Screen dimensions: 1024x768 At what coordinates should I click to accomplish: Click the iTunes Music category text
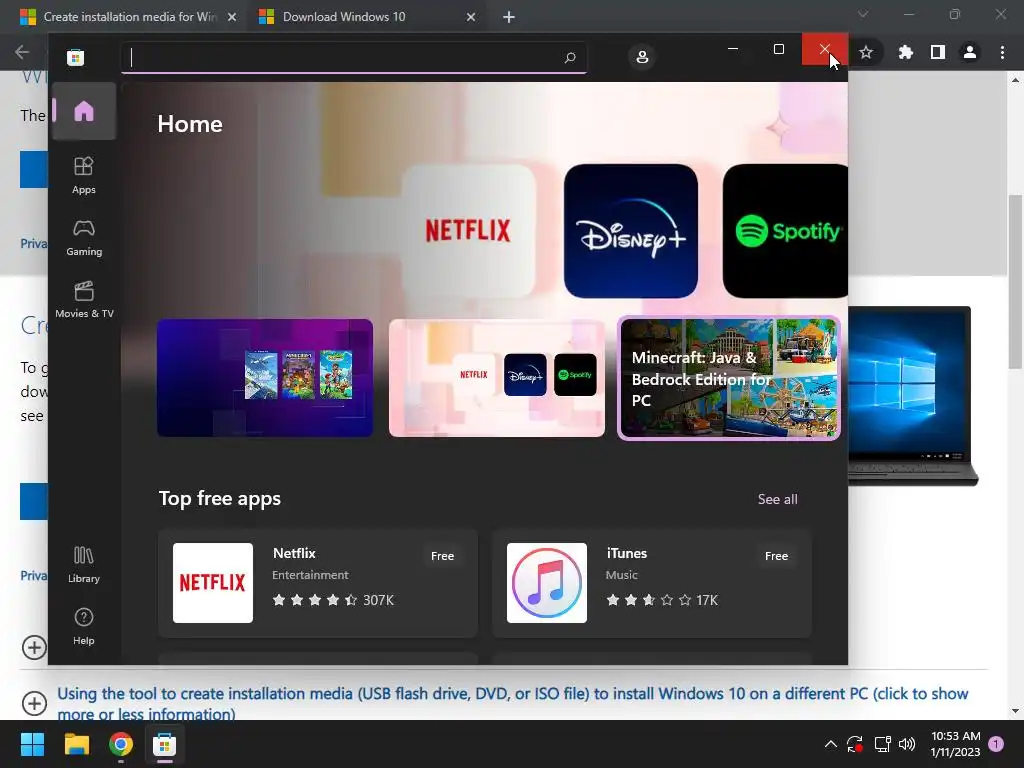coord(621,575)
